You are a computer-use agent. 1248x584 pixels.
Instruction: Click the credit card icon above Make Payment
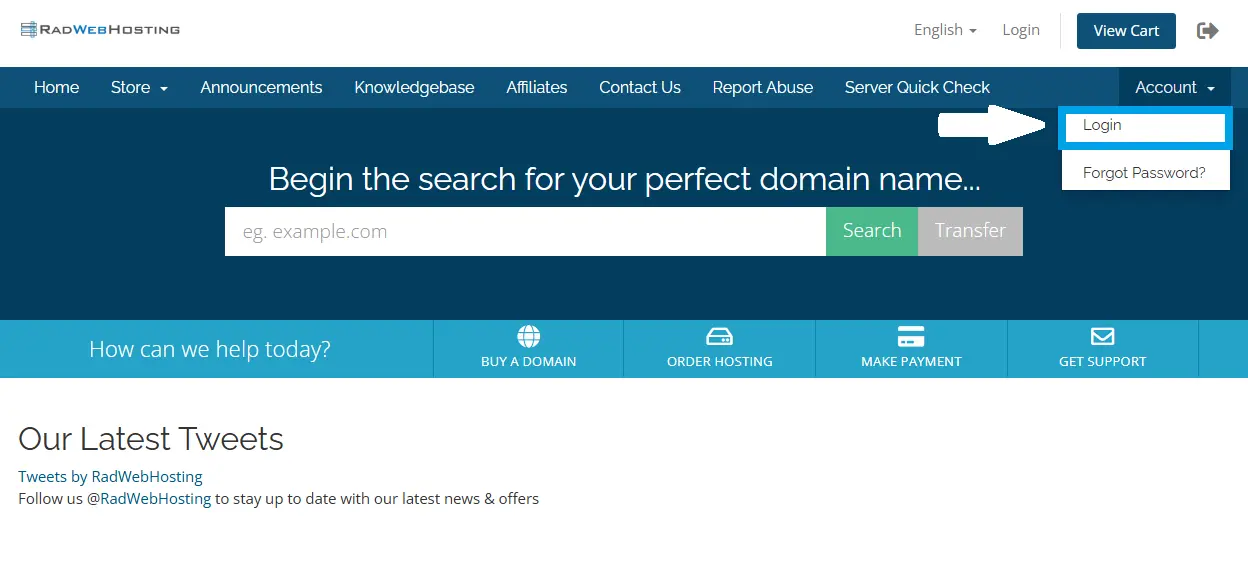911,336
